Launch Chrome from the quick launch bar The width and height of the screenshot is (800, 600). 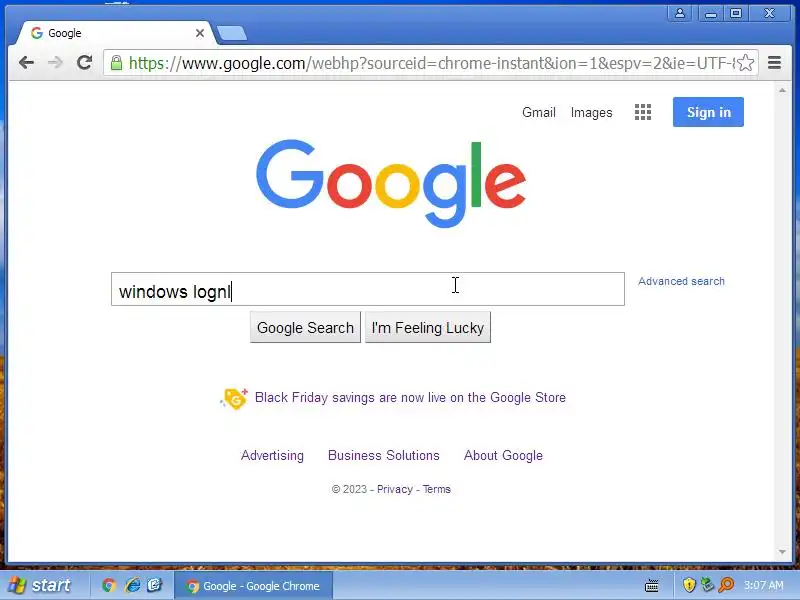(109, 585)
